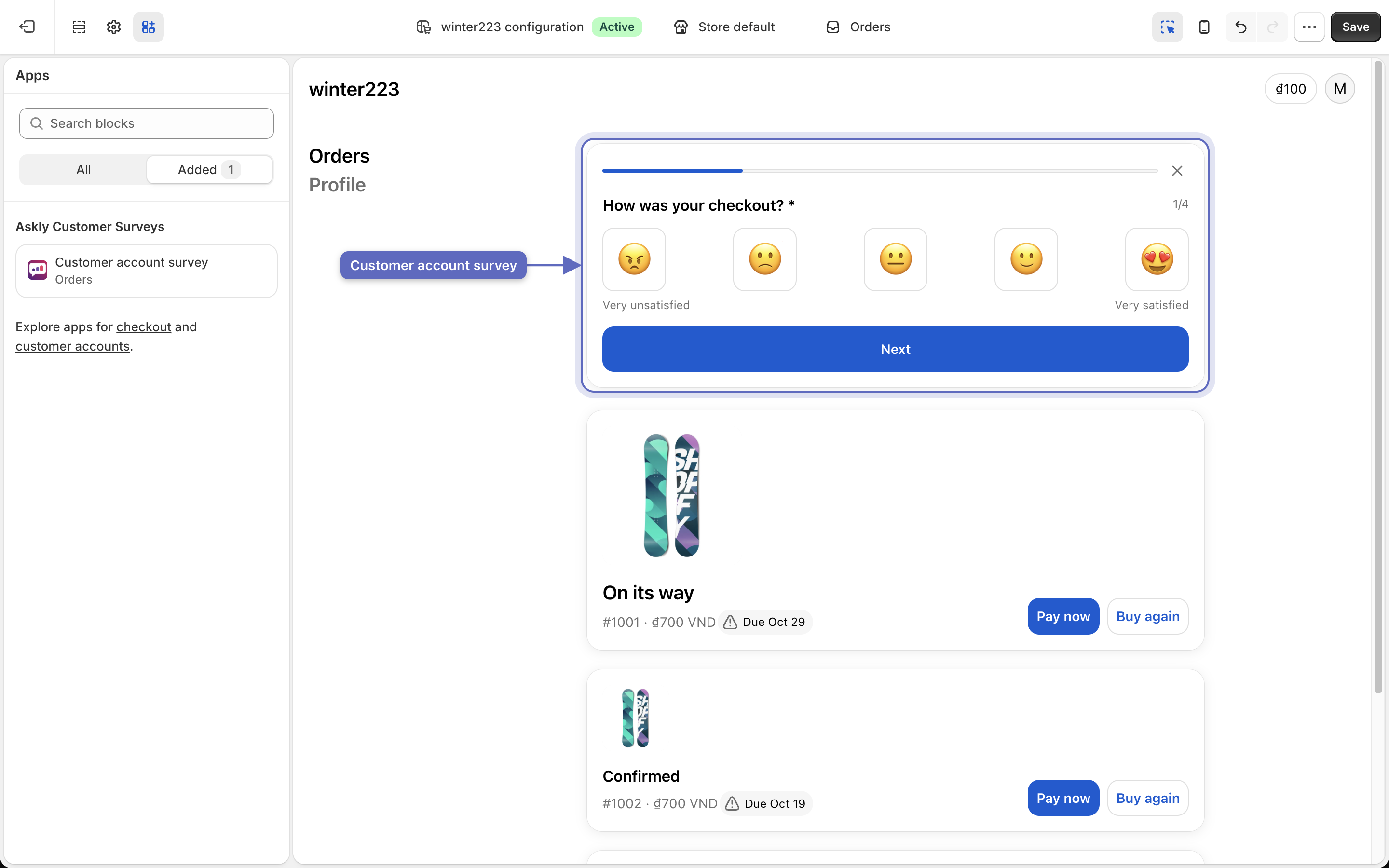Toggle the inspector selection mode icon

tap(1168, 27)
